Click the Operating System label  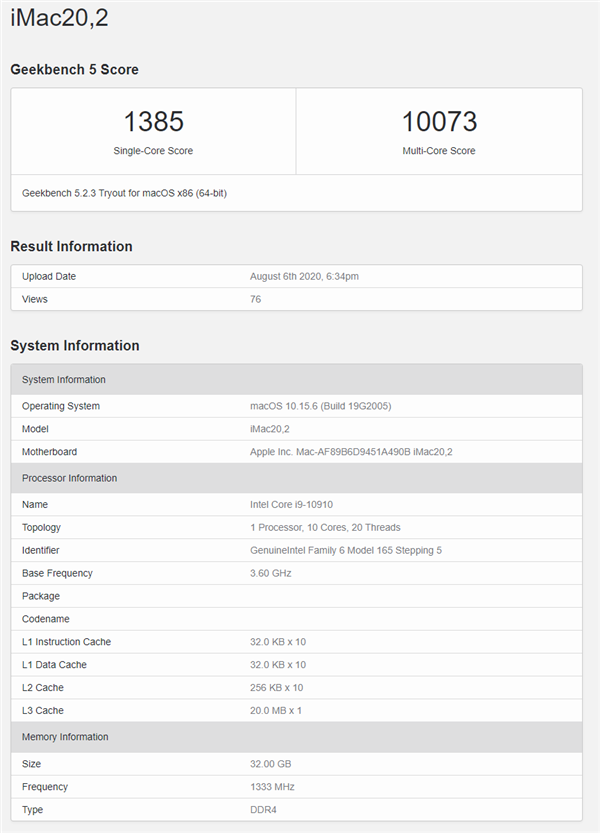(x=61, y=406)
